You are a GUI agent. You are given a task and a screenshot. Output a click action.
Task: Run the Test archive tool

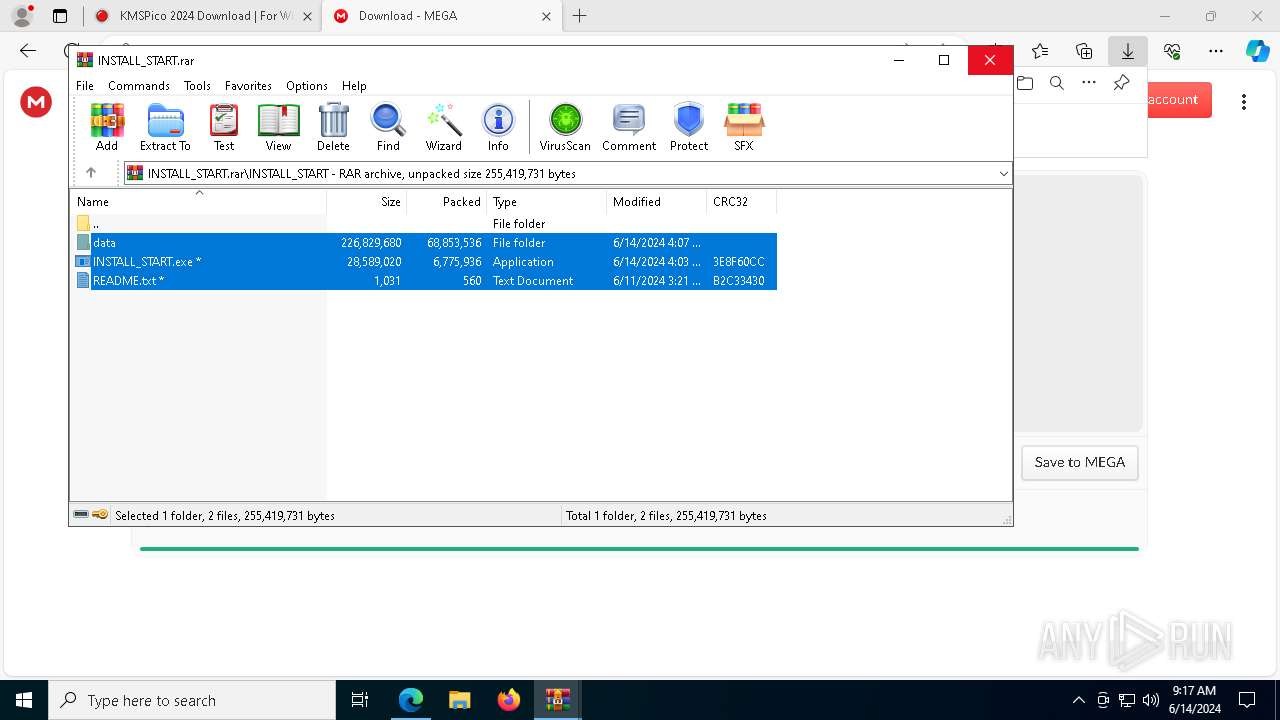click(224, 127)
